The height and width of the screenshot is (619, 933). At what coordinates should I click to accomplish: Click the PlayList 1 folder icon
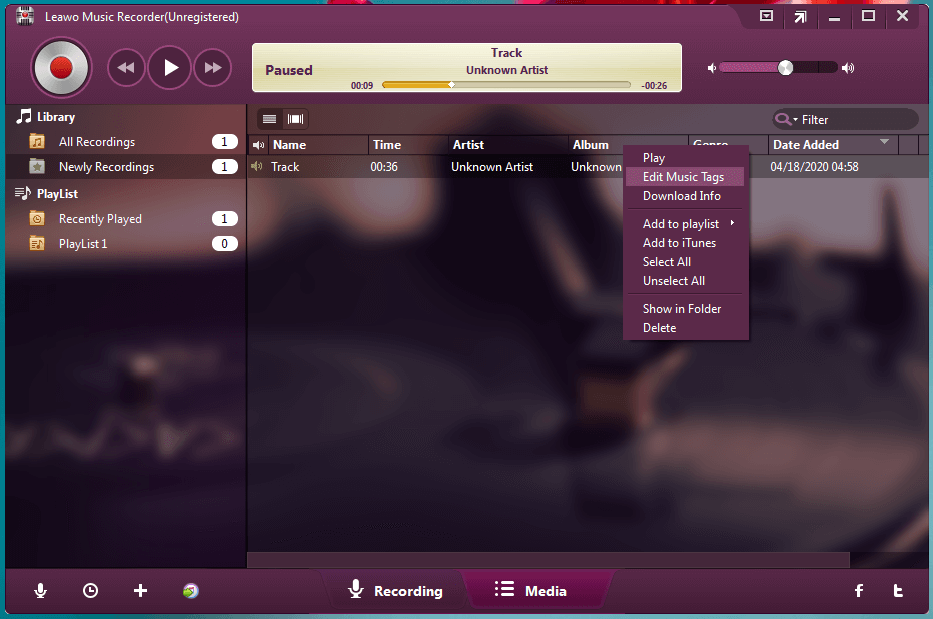click(37, 243)
